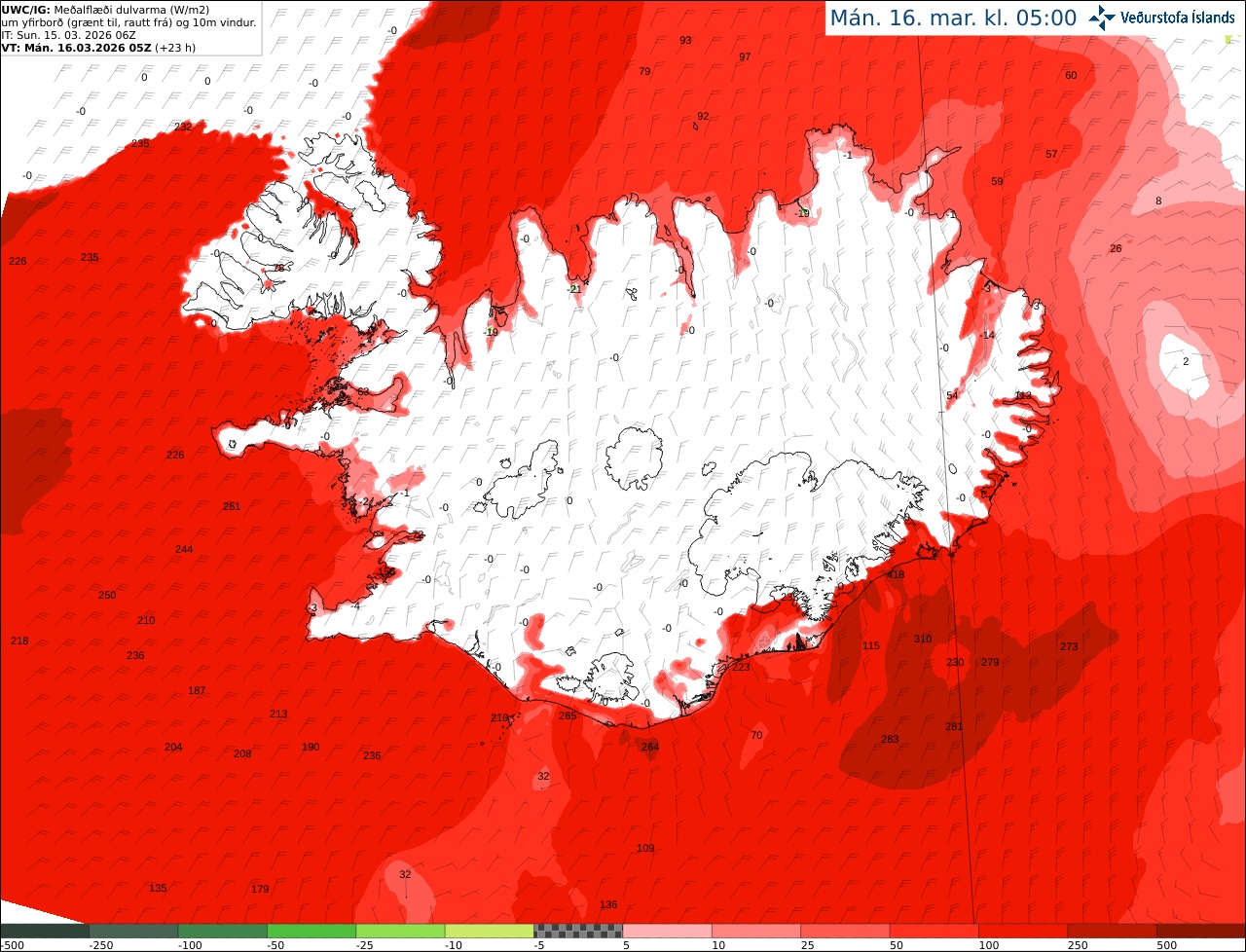
Task: Click the map value 244
Action: click(x=184, y=550)
